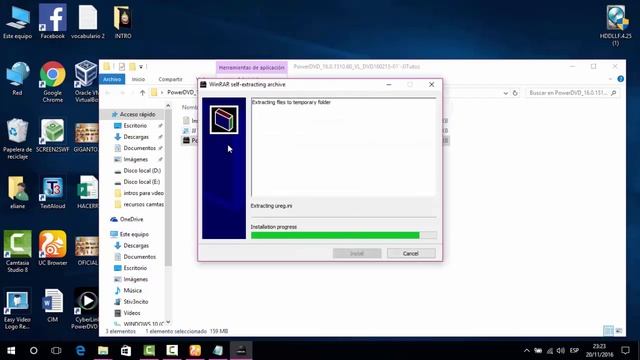The image size is (640, 360).
Task: Open Customize Quick Access Toolbar dropdown
Action: pos(141,67)
